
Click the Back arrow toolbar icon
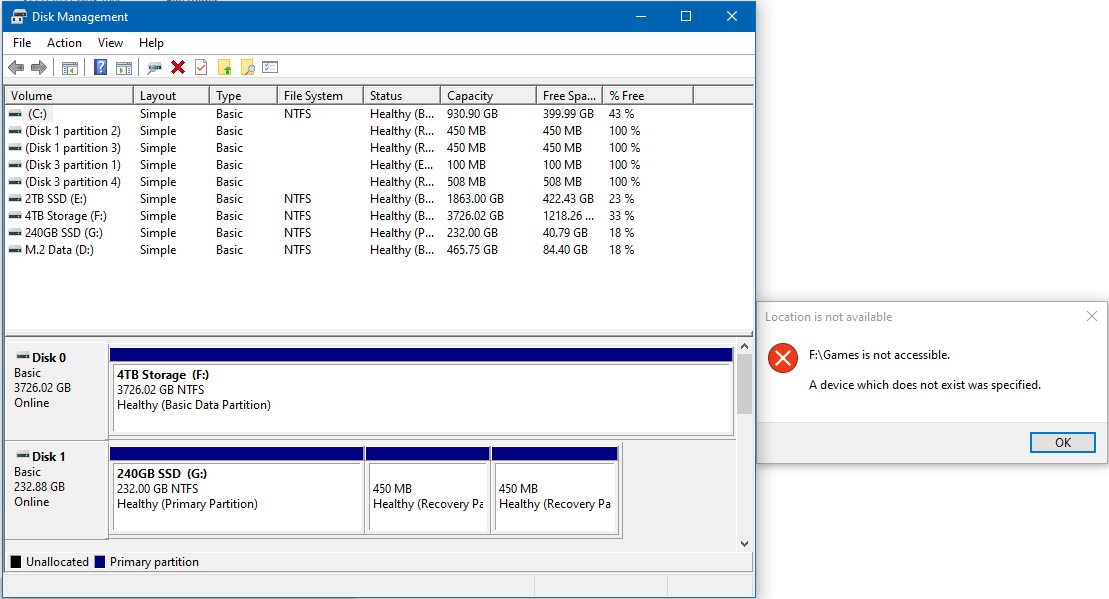coord(16,67)
